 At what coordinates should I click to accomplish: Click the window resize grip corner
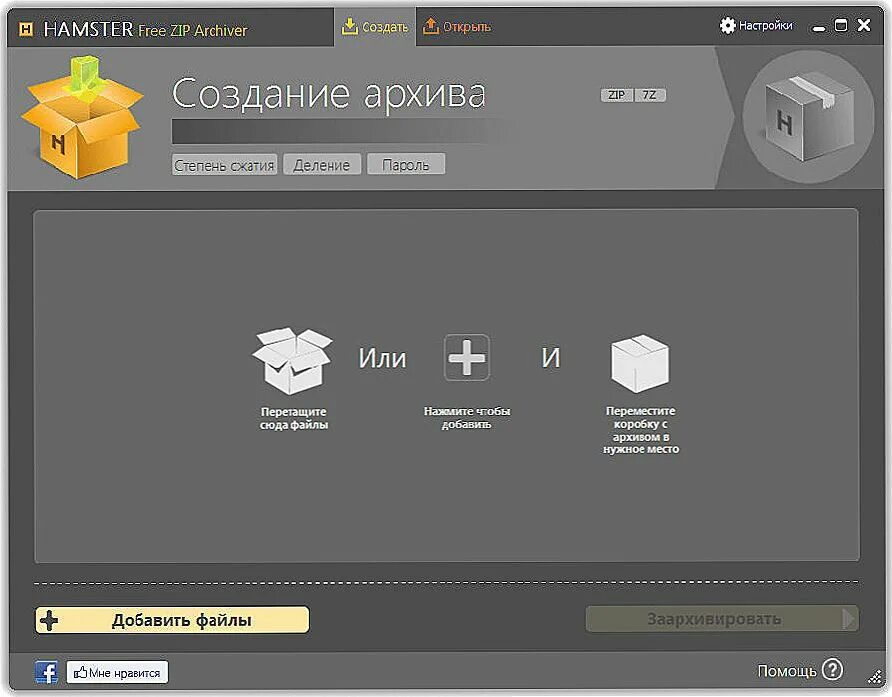[874, 676]
